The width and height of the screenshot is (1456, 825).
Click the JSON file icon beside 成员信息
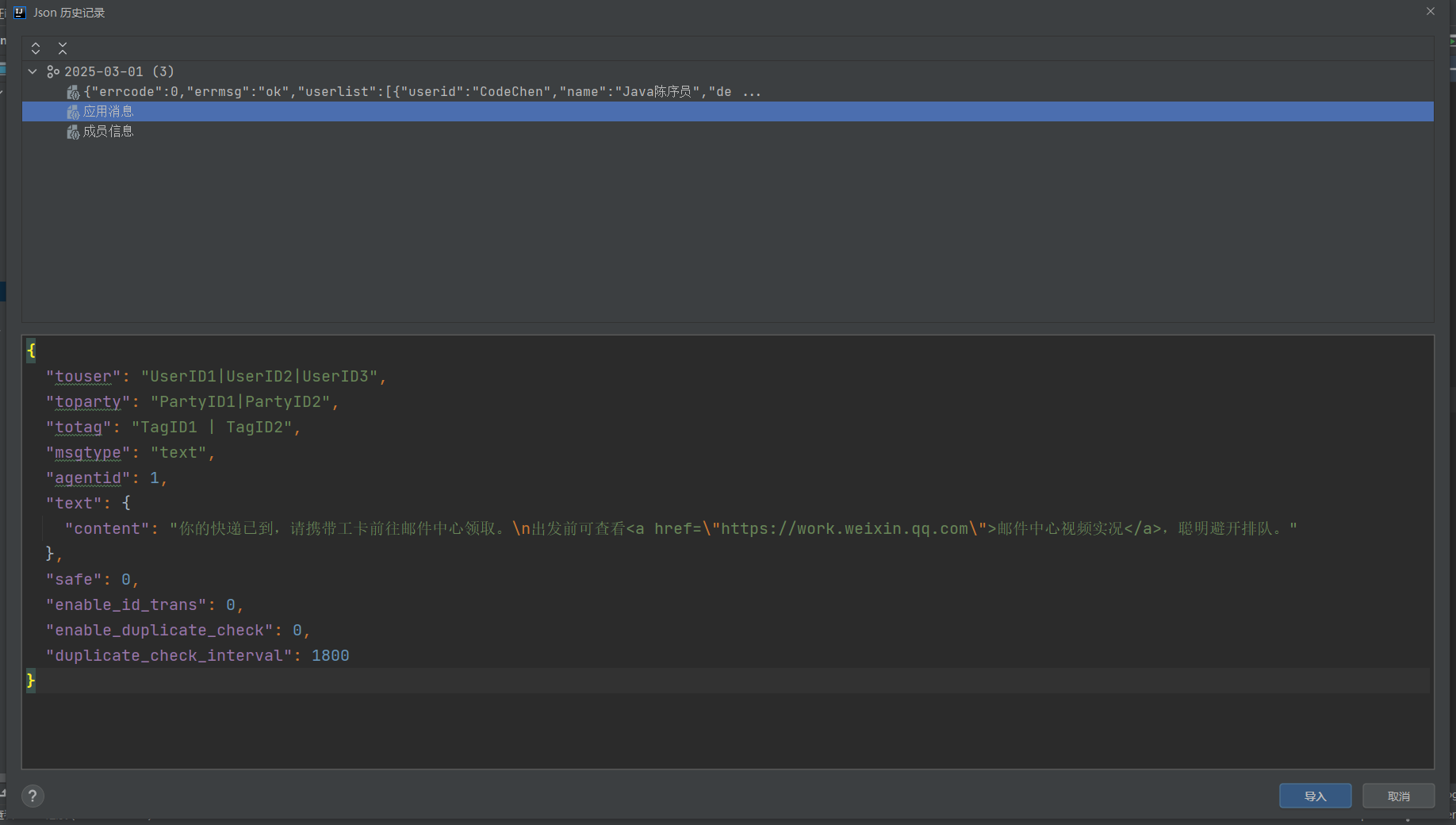click(71, 131)
